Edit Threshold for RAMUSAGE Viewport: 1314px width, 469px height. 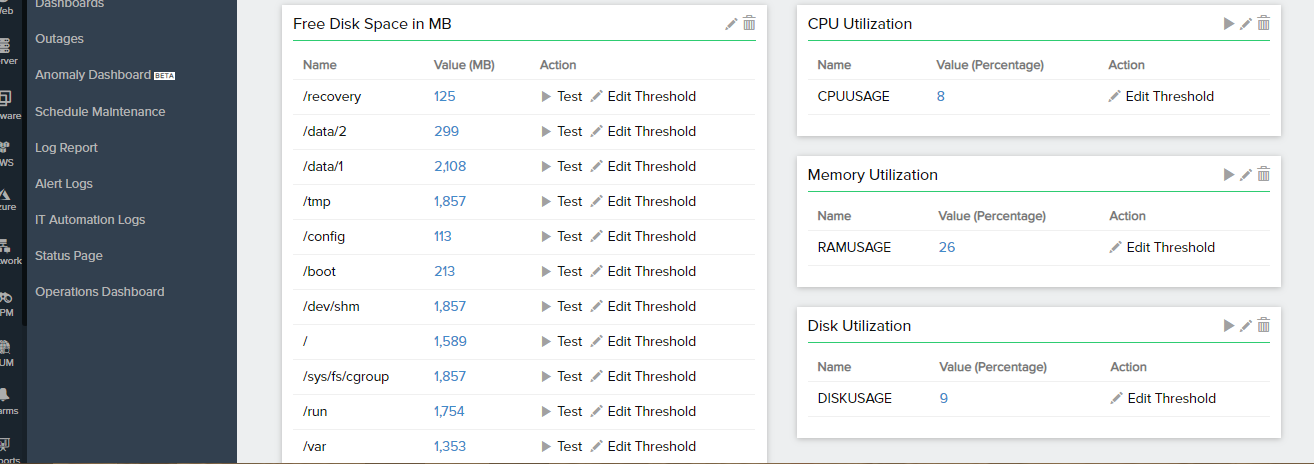pyautogui.click(x=1162, y=248)
